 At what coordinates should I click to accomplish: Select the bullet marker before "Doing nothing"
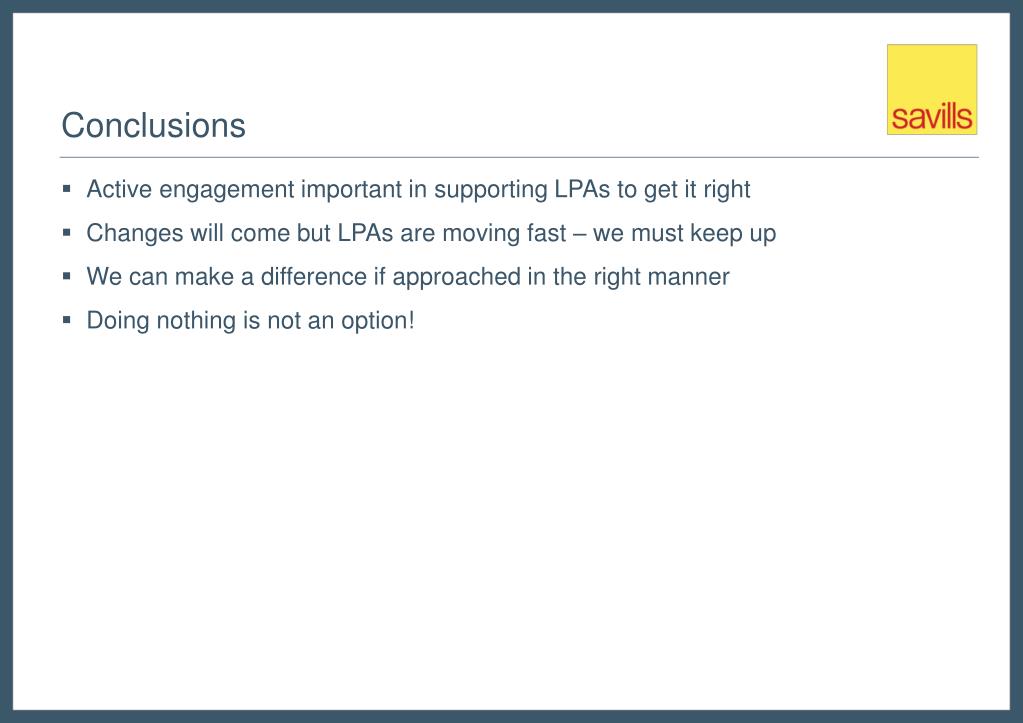[67, 320]
